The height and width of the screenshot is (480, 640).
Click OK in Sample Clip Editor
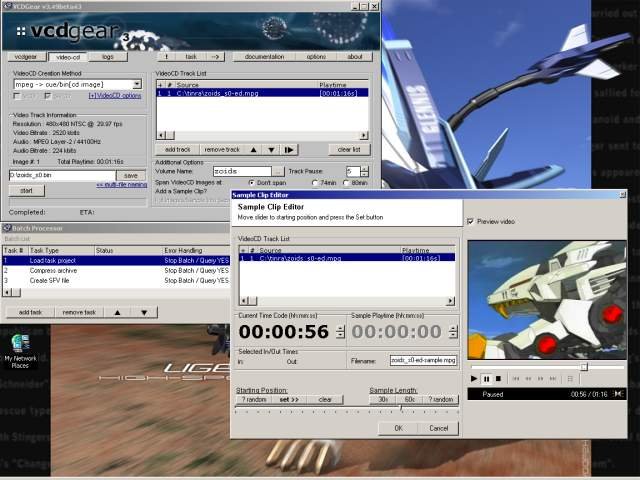click(x=398, y=428)
